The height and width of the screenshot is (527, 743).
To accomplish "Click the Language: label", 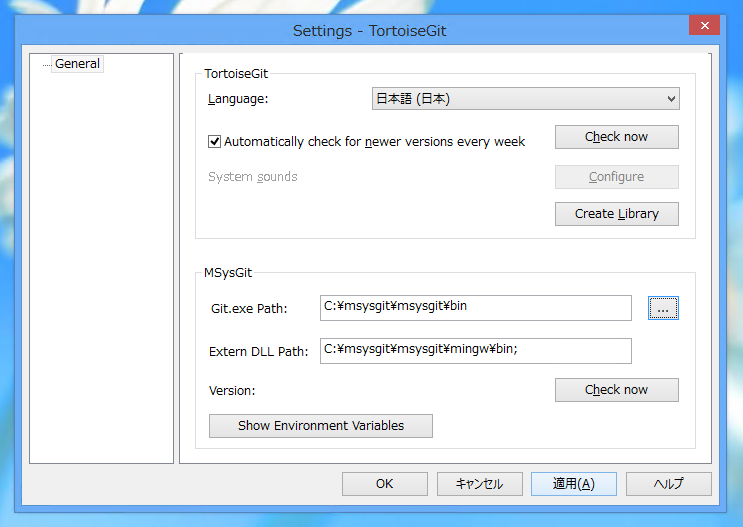I will pos(238,99).
